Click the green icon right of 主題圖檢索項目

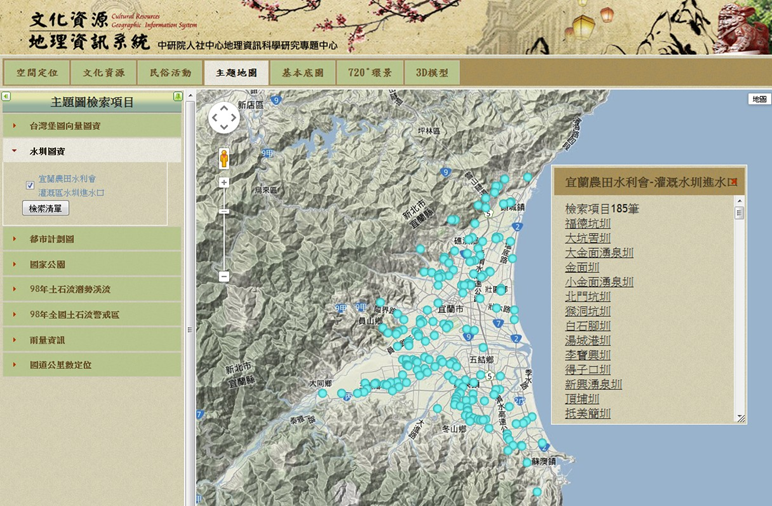pos(178,97)
